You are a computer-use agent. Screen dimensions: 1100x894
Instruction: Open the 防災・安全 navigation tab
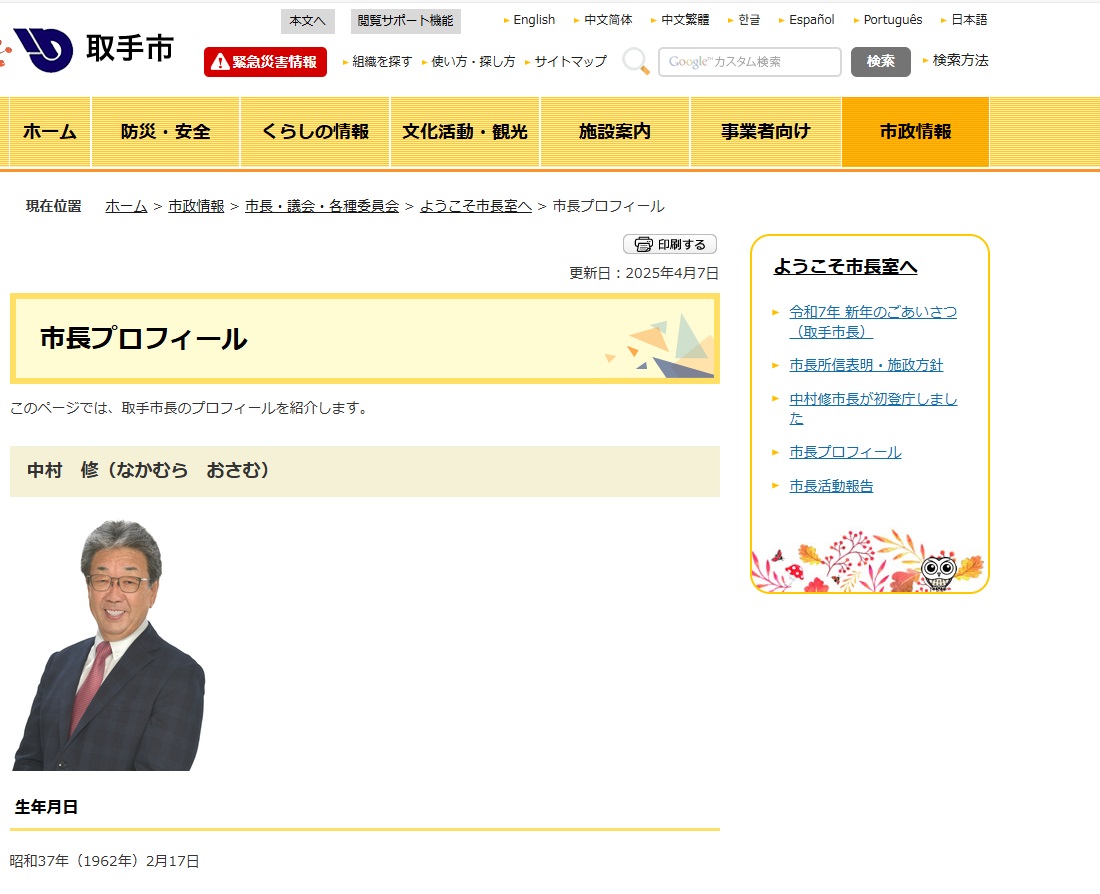[166, 132]
